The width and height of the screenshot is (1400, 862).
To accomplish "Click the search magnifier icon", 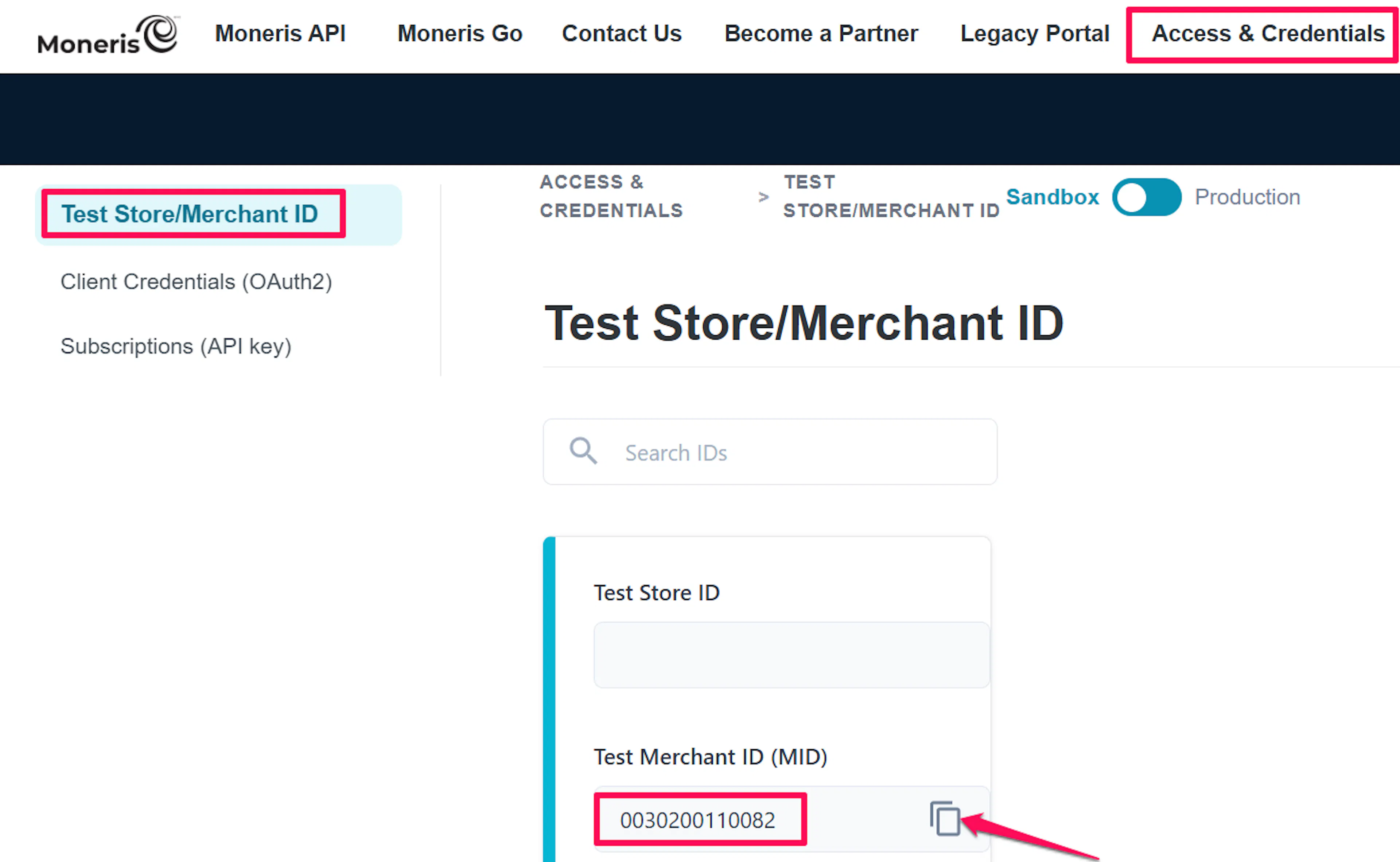I will pyautogui.click(x=583, y=451).
